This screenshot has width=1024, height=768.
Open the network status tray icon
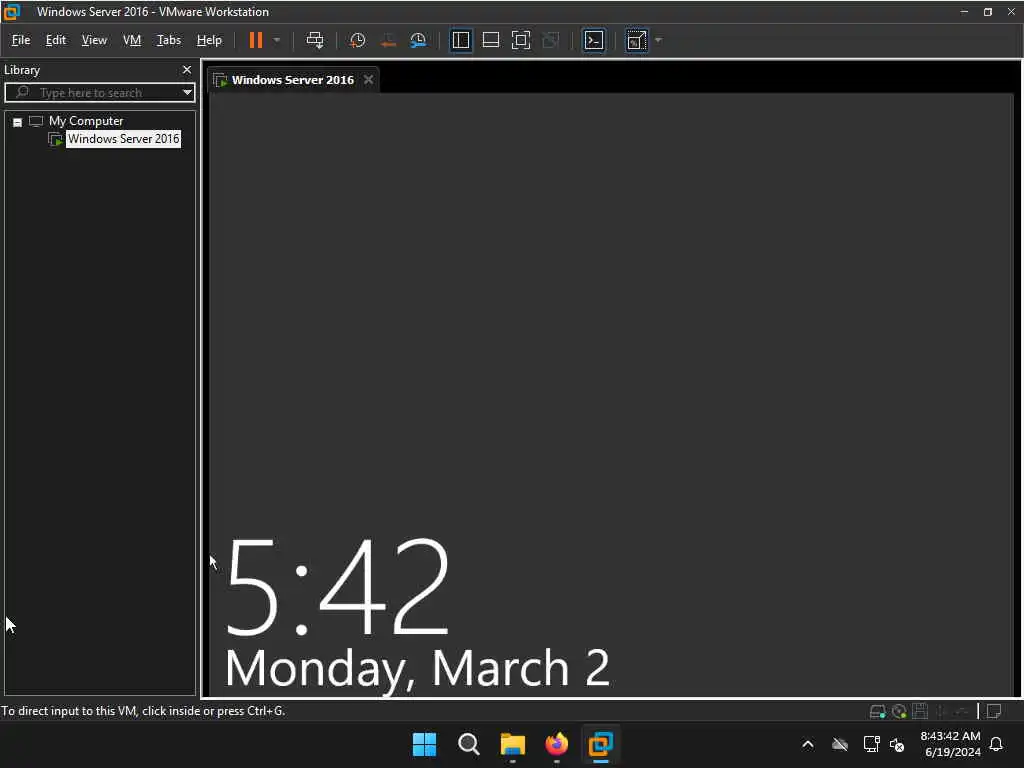pos(871,744)
